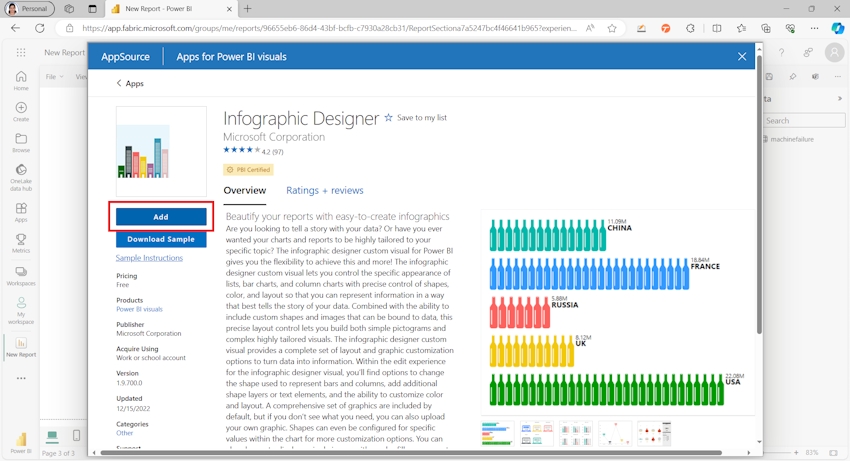Click the desktop layout view icon
Image resolution: width=850 pixels, height=461 pixels.
click(x=52, y=436)
